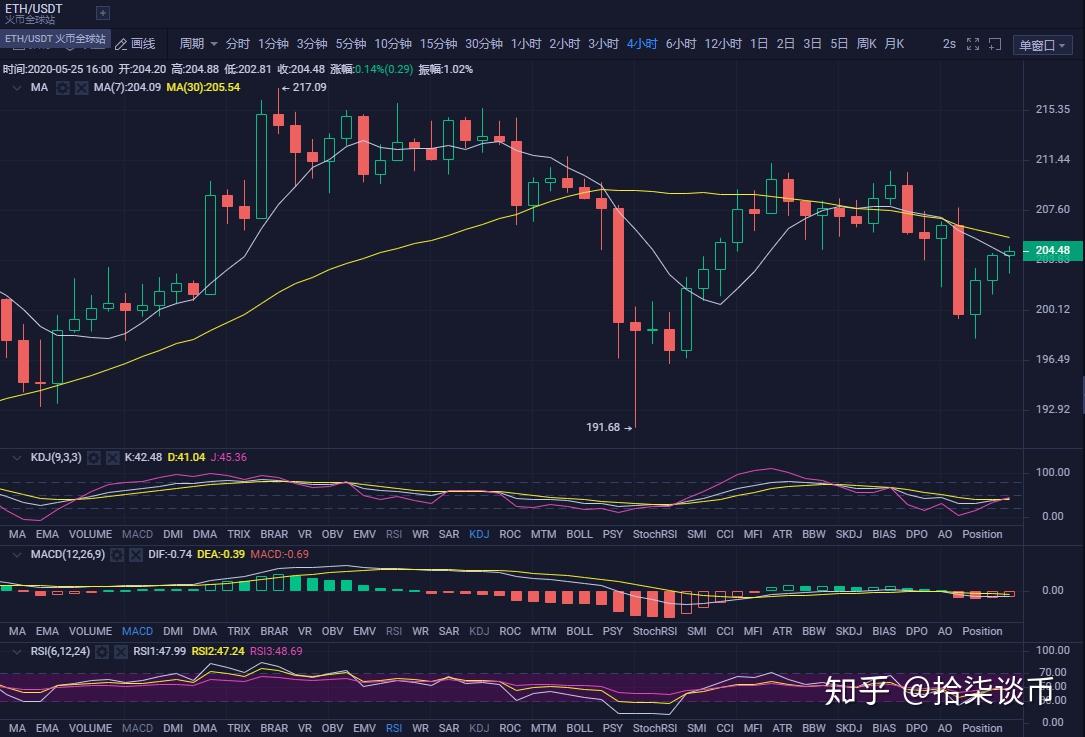Choose Position in the KDJ panel's indicator row
Screen dimensions: 1085x737
point(982,534)
